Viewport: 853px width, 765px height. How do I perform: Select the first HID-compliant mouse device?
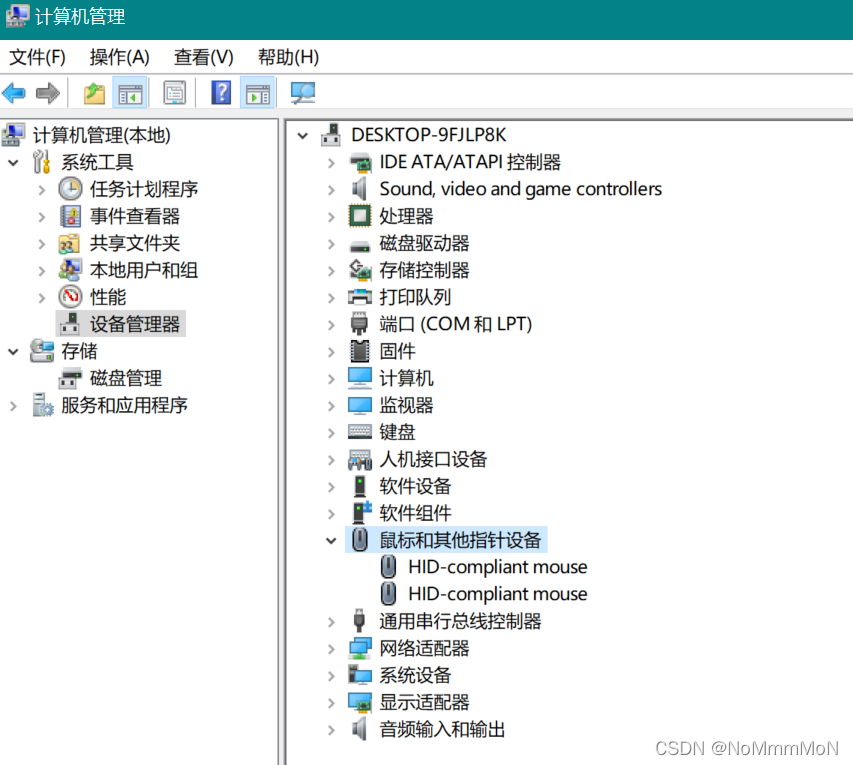click(497, 567)
